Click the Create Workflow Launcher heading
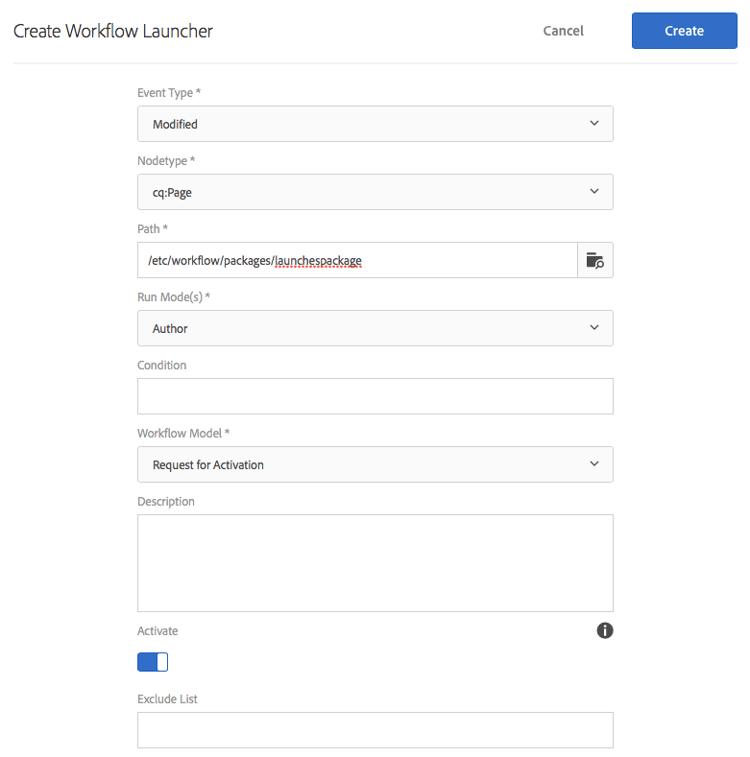 pos(113,31)
